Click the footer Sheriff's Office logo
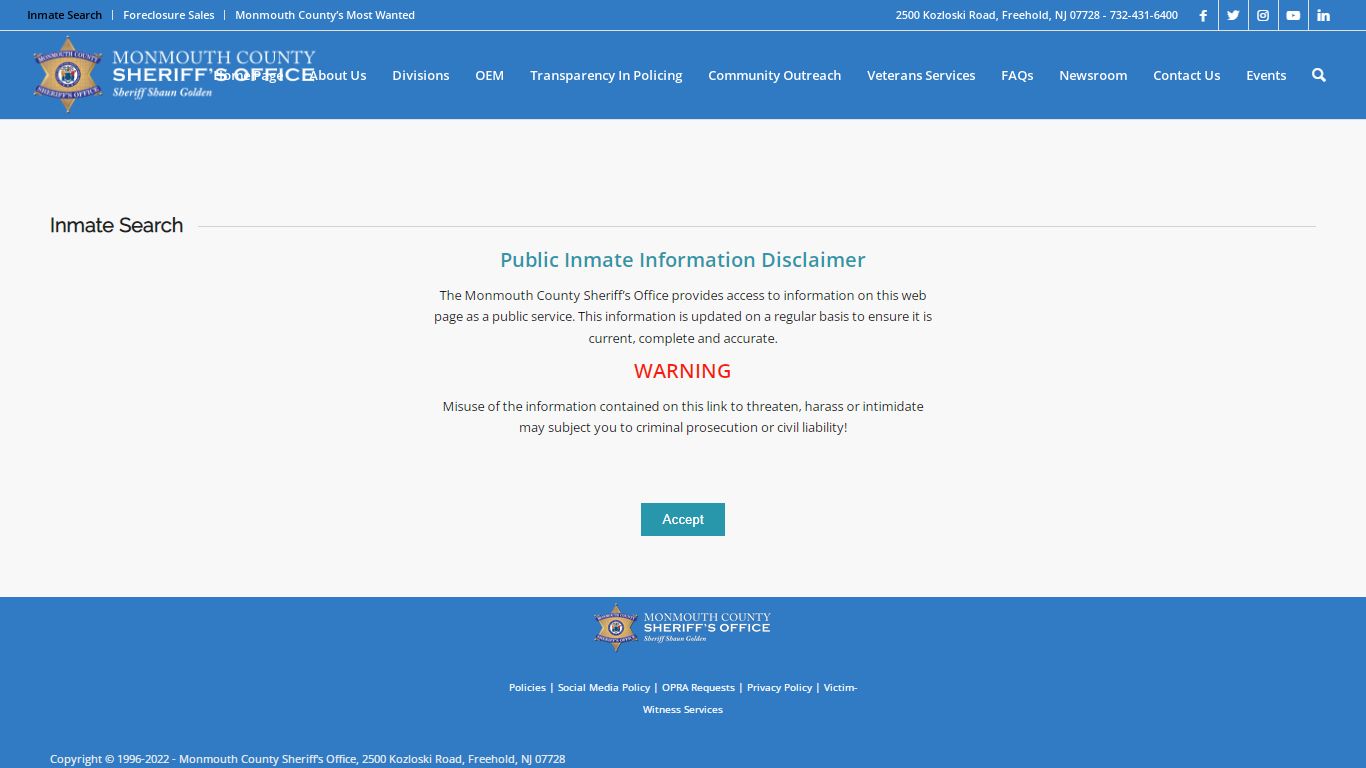 (x=682, y=627)
